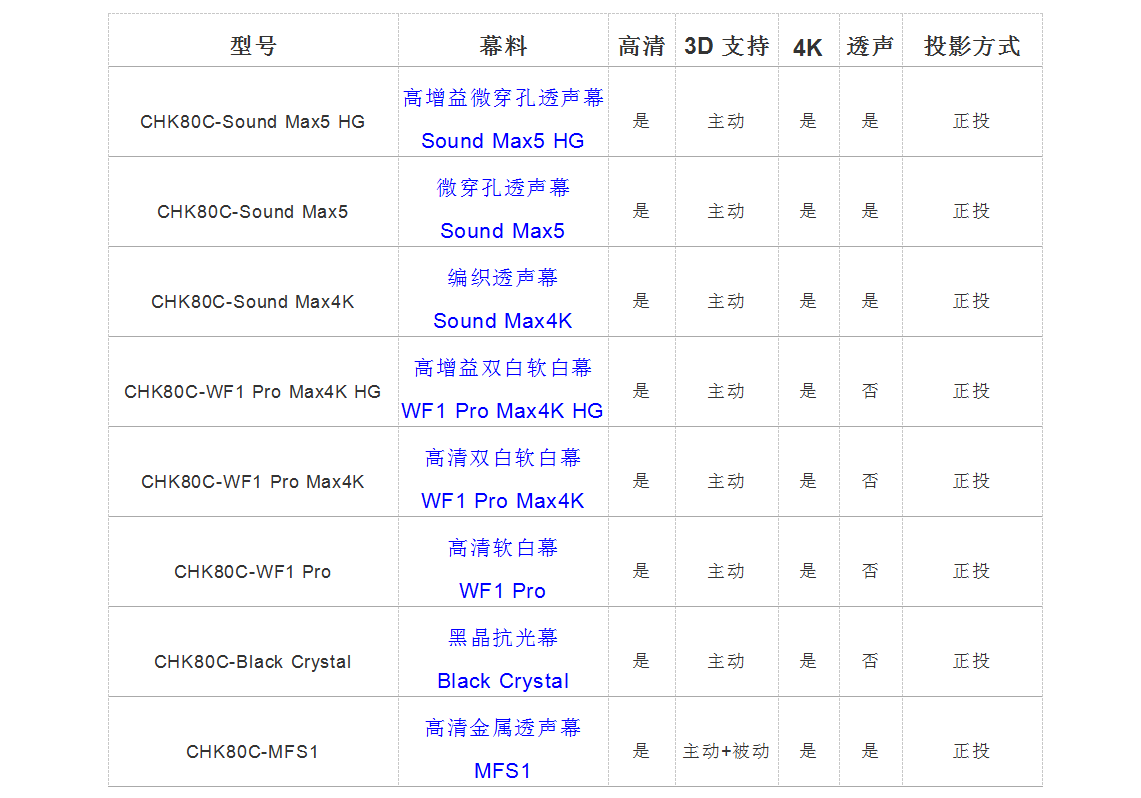The width and height of the screenshot is (1141, 798).
Task: Click 正投 in the CHK80C-Sound Max4K row
Action: point(971,301)
